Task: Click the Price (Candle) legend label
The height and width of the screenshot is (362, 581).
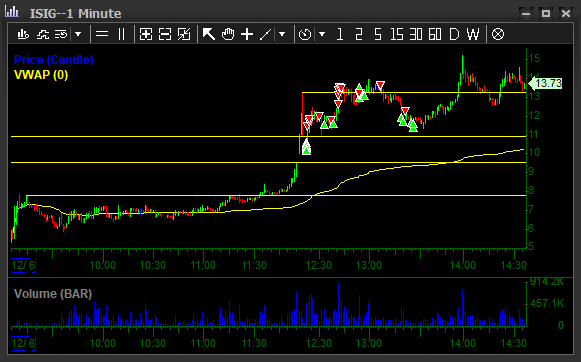Action: [x=53, y=60]
